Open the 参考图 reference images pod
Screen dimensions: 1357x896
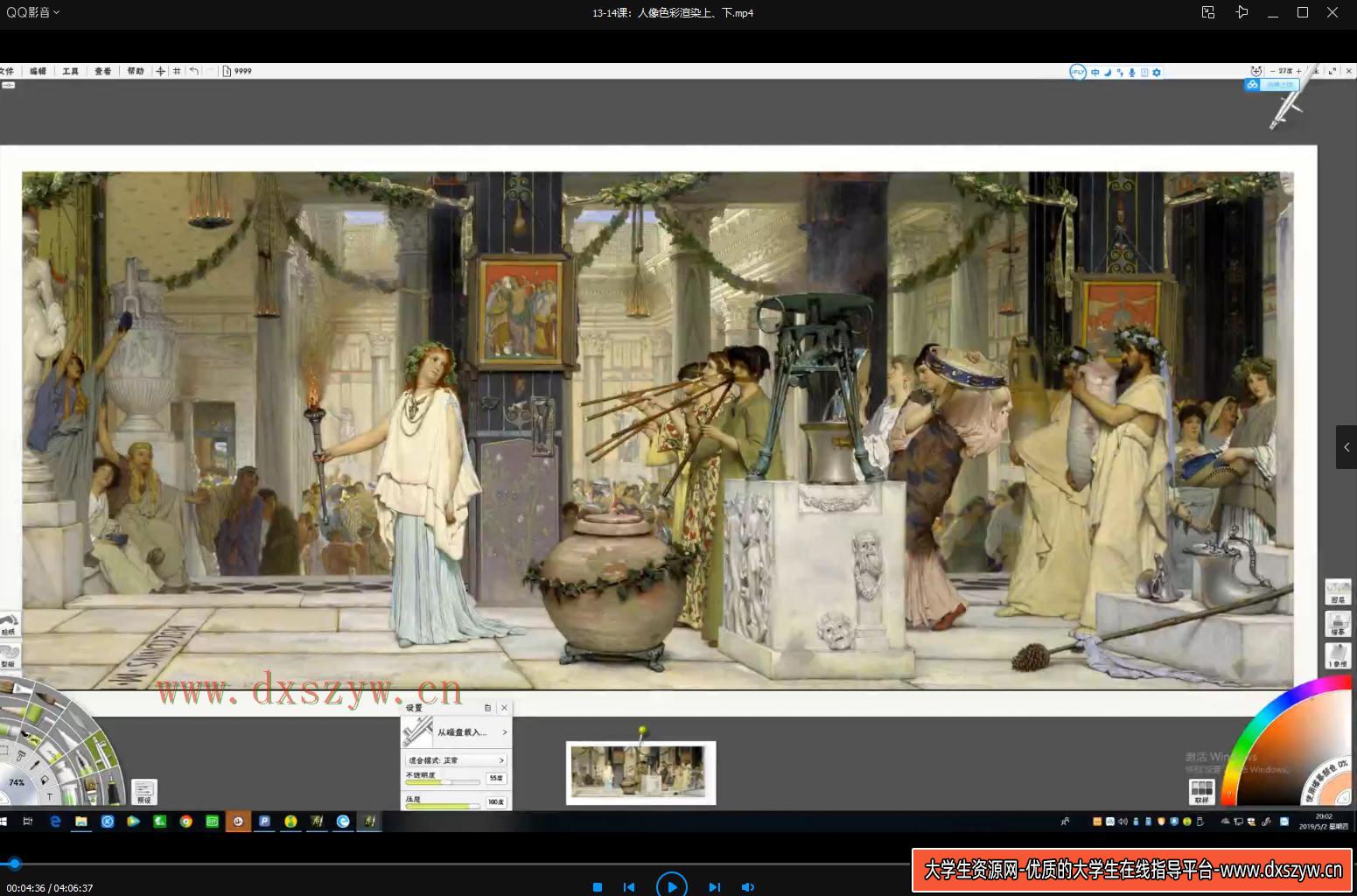coord(1338,656)
